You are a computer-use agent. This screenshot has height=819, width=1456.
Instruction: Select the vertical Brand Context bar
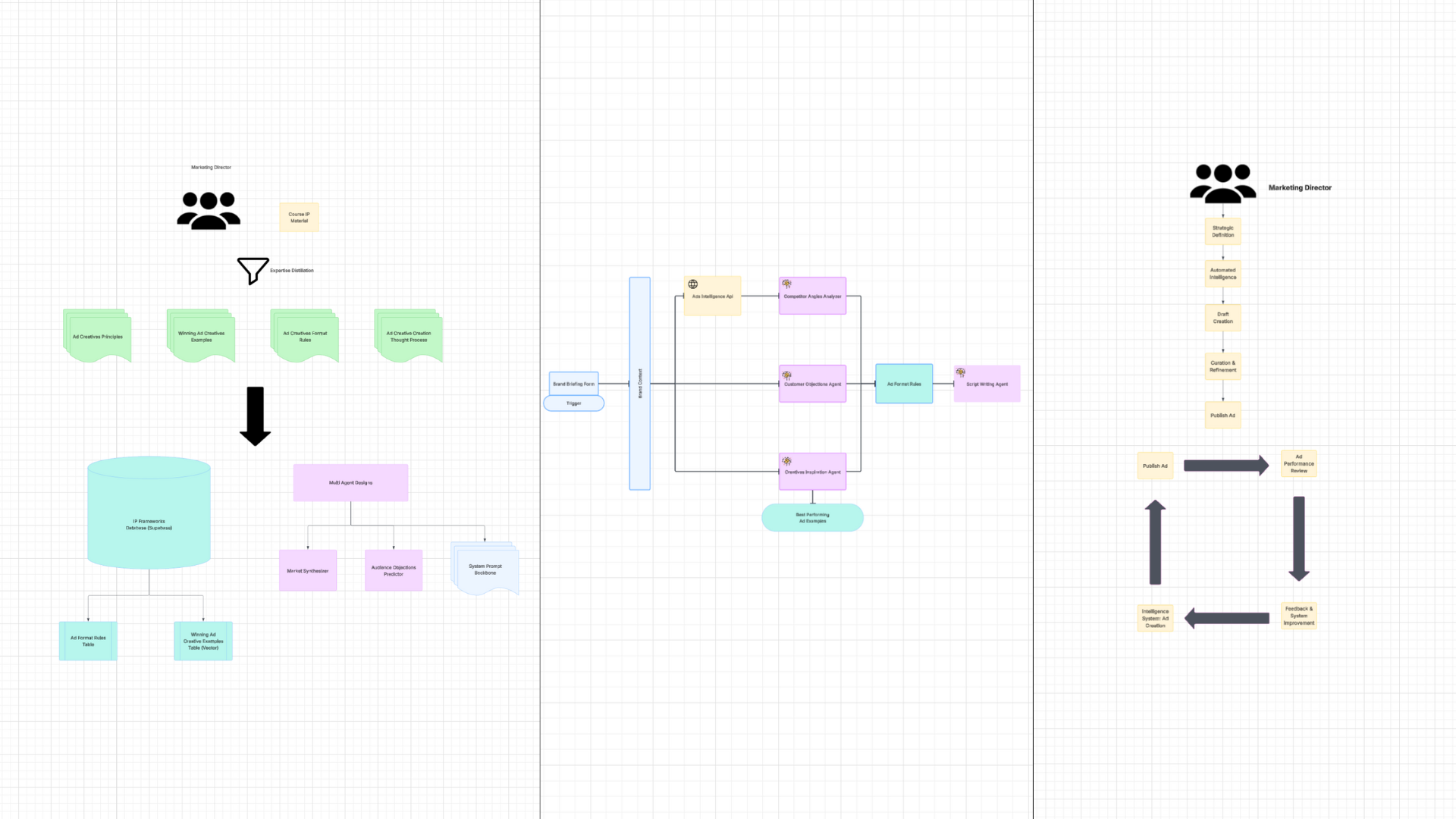coord(639,384)
